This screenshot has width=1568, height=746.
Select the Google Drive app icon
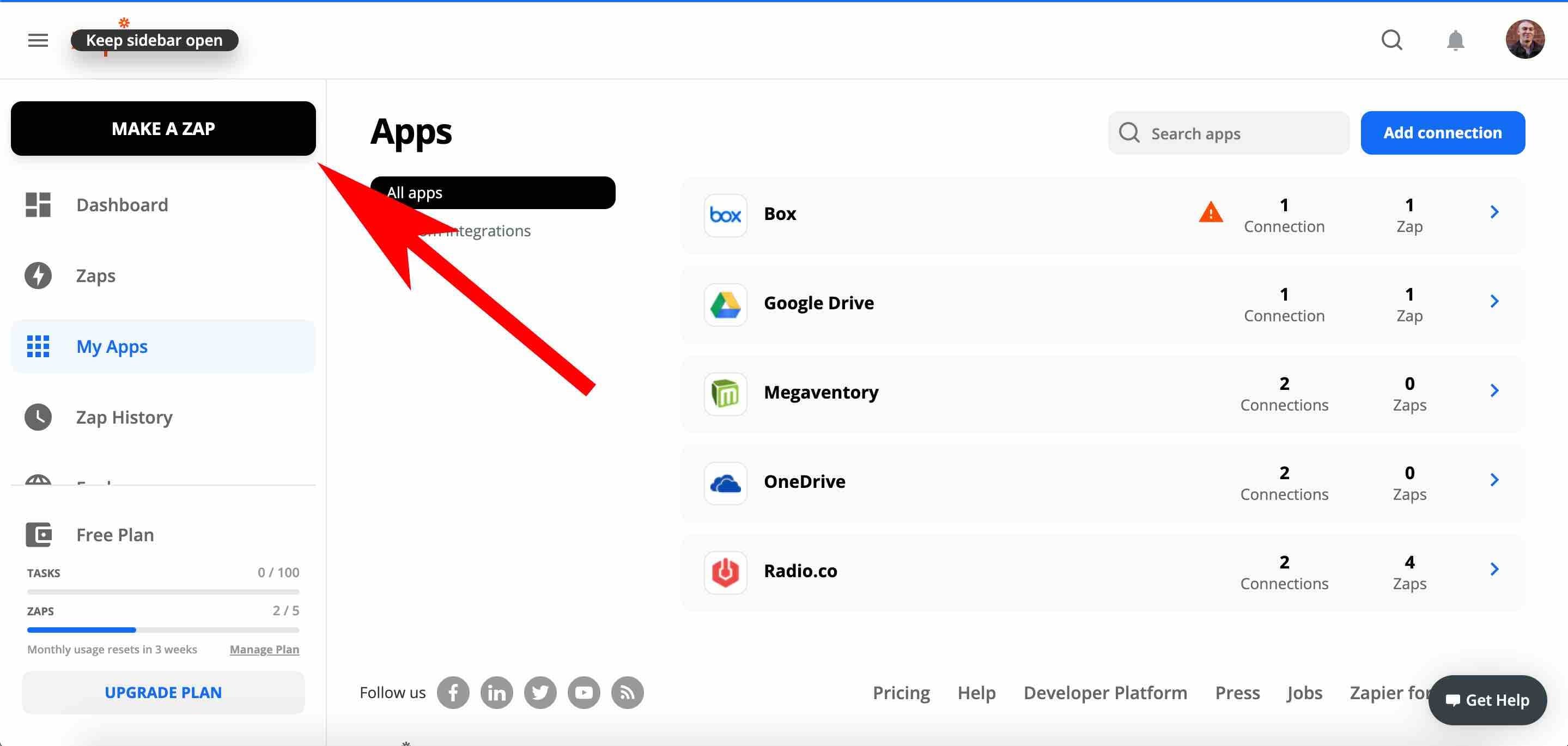(x=725, y=304)
